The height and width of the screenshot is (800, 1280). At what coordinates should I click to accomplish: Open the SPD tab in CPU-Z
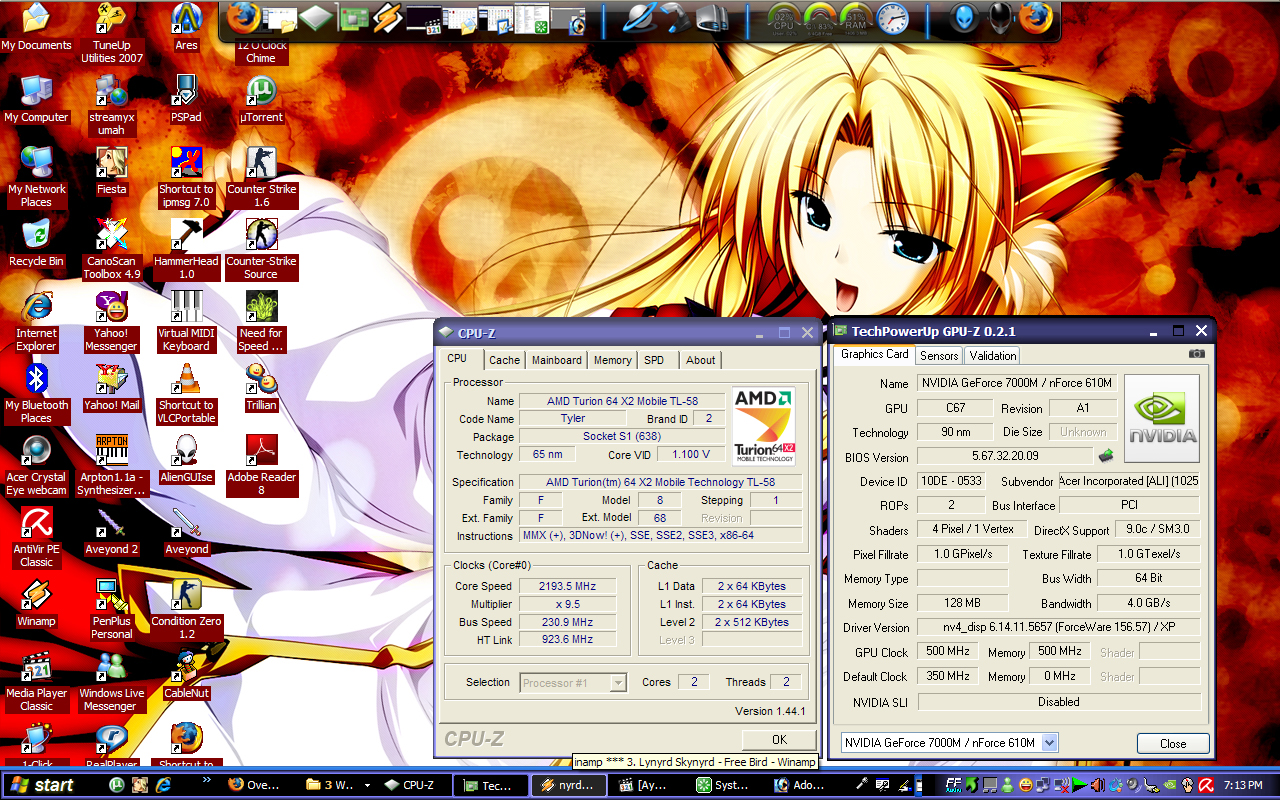tap(654, 360)
